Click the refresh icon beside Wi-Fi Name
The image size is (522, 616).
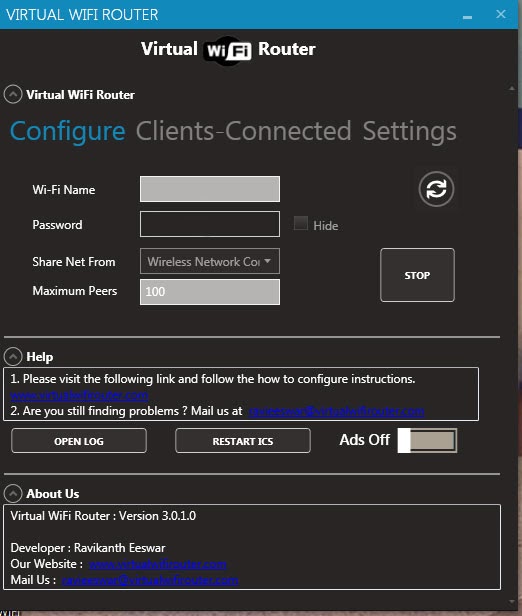(x=436, y=189)
